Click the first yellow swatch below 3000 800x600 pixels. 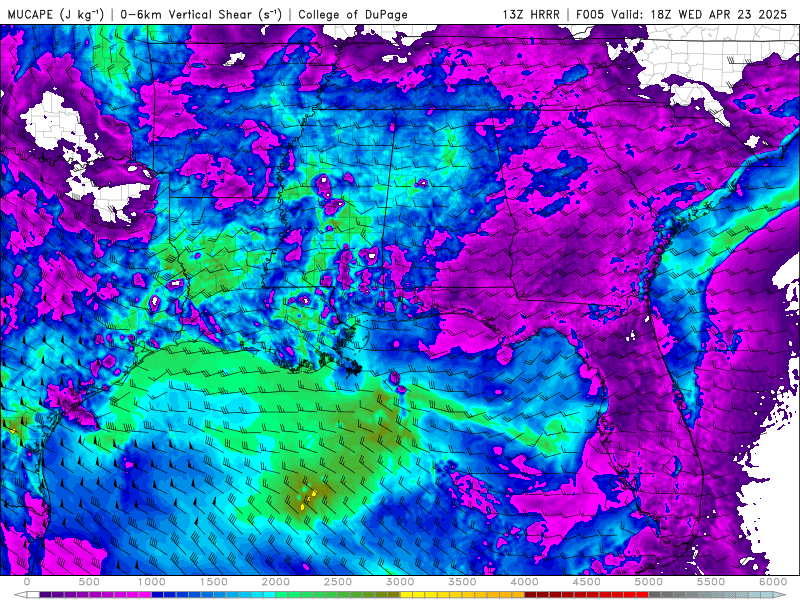coord(406,594)
